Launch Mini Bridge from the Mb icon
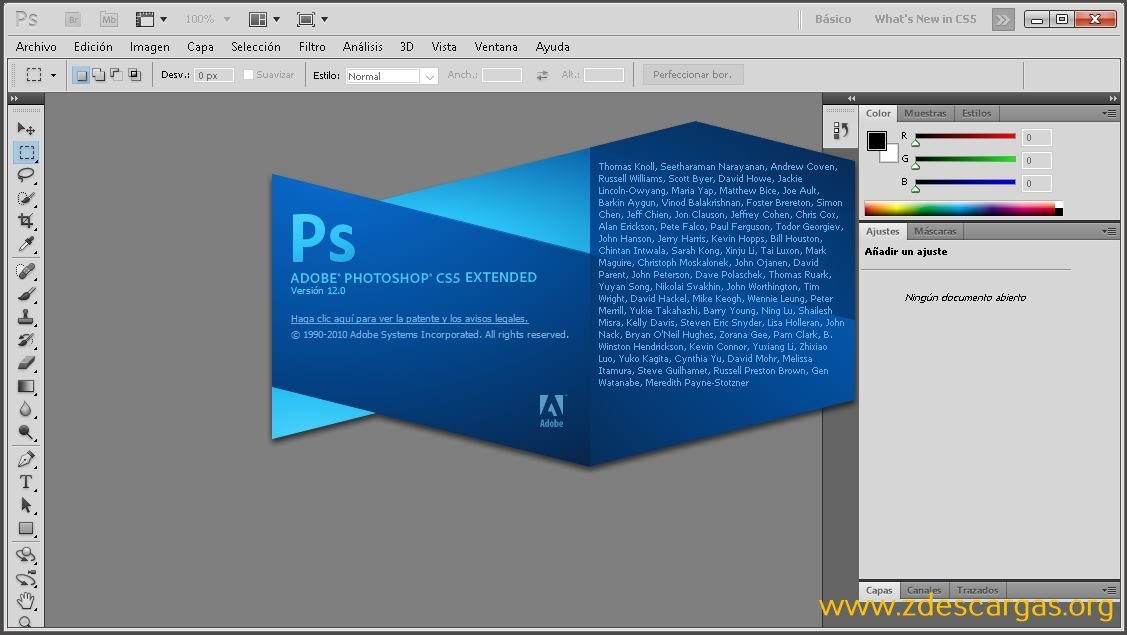The width and height of the screenshot is (1127, 635). pos(109,19)
